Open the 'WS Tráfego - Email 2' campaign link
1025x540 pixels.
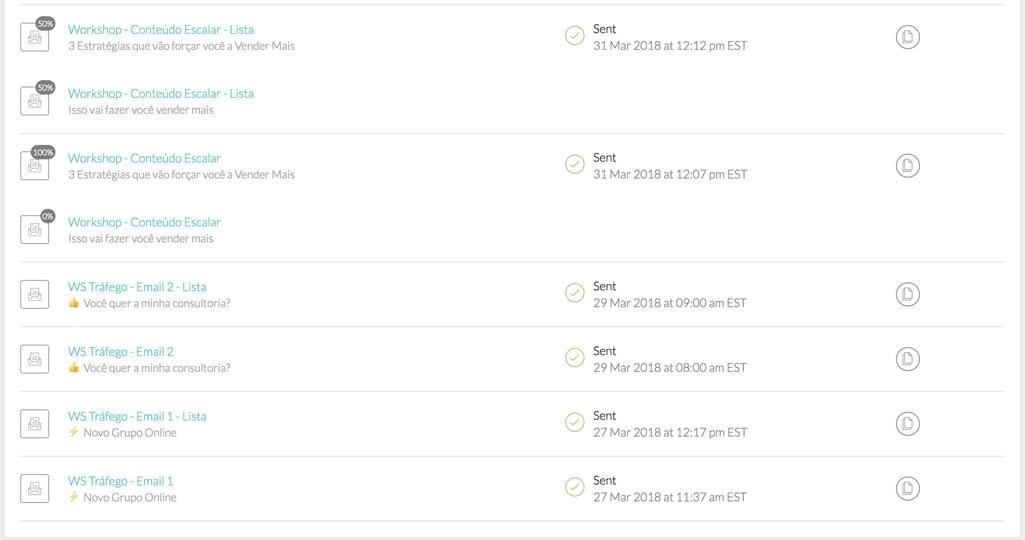click(x=121, y=352)
